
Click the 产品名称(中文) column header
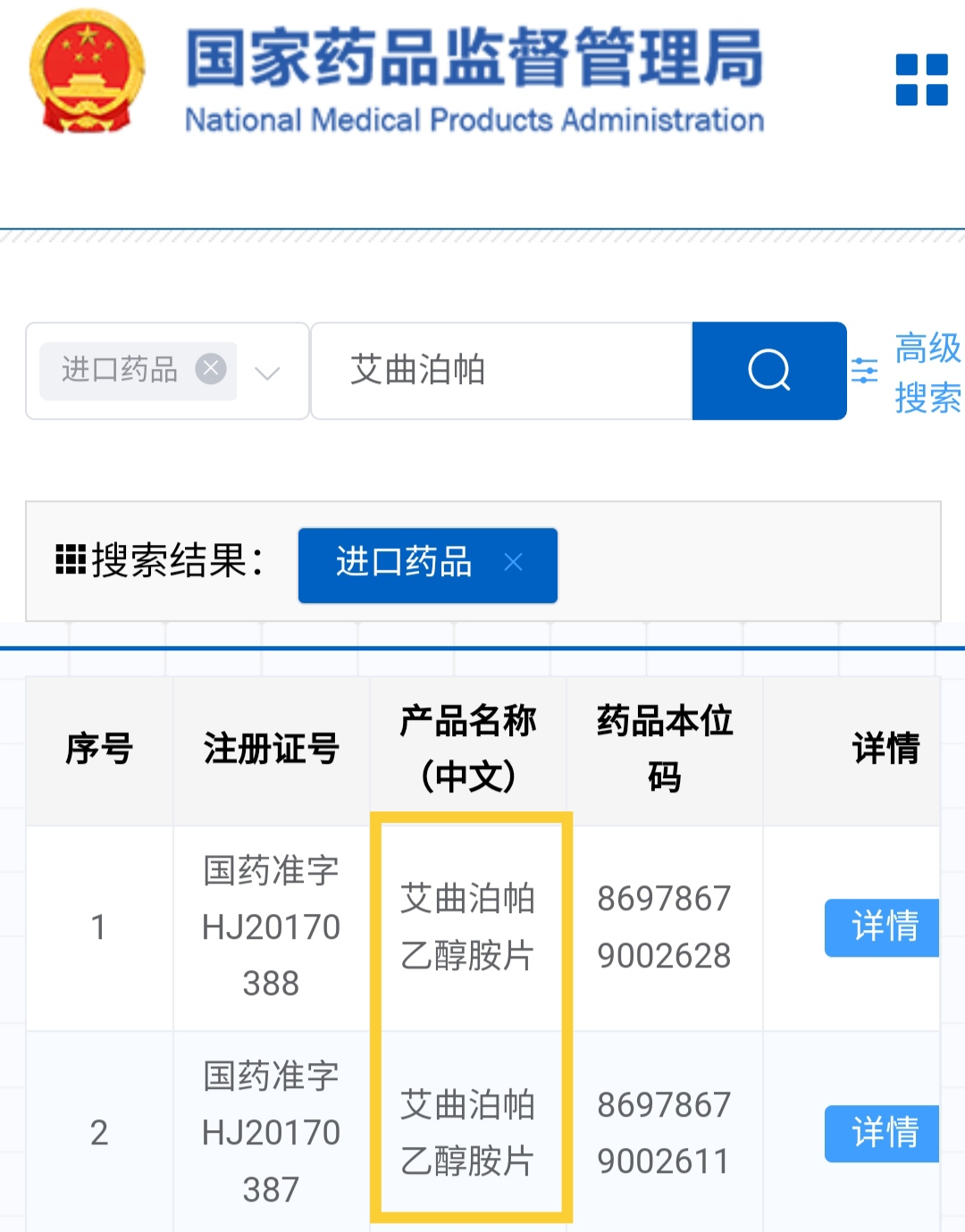pyautogui.click(x=467, y=749)
